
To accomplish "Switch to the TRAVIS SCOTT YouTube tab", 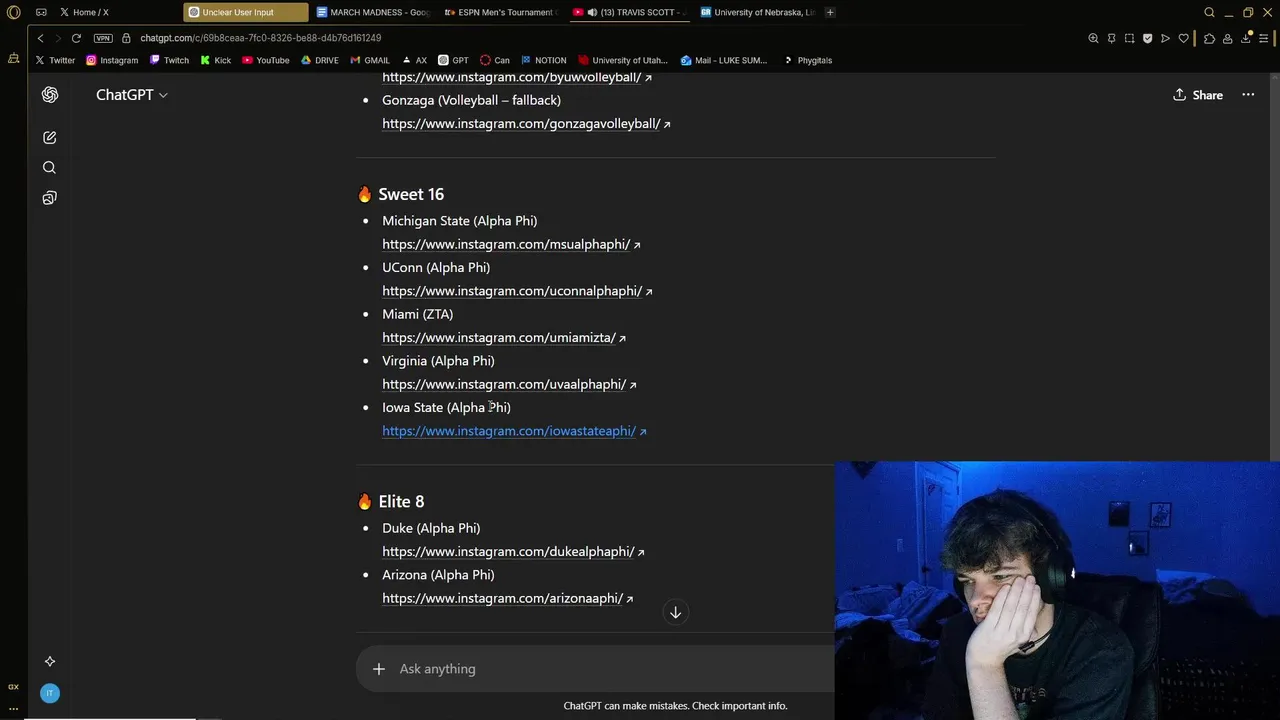I will point(629,12).
